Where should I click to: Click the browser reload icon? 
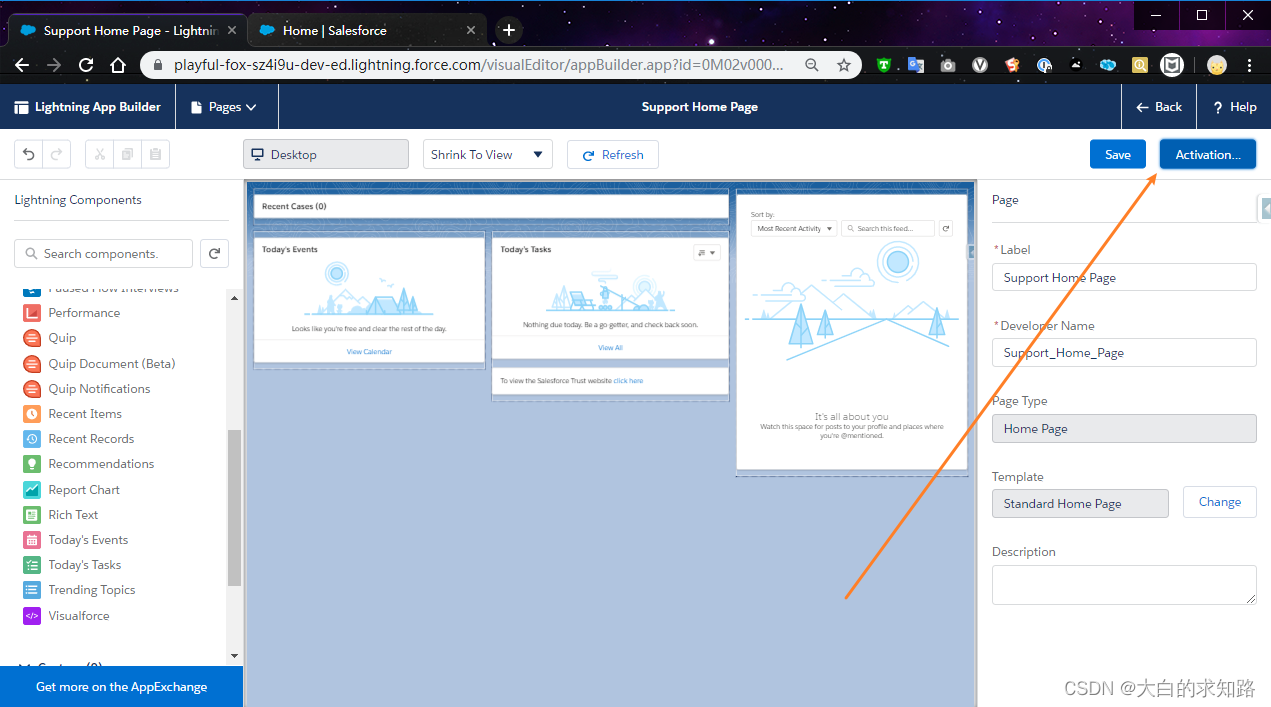[x=86, y=65]
